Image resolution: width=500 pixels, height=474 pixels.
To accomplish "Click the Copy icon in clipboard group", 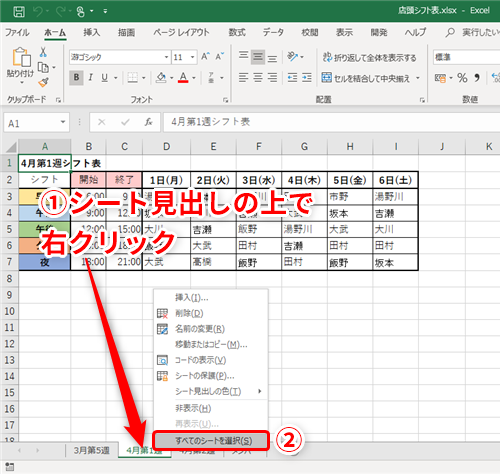I will click(x=43, y=67).
